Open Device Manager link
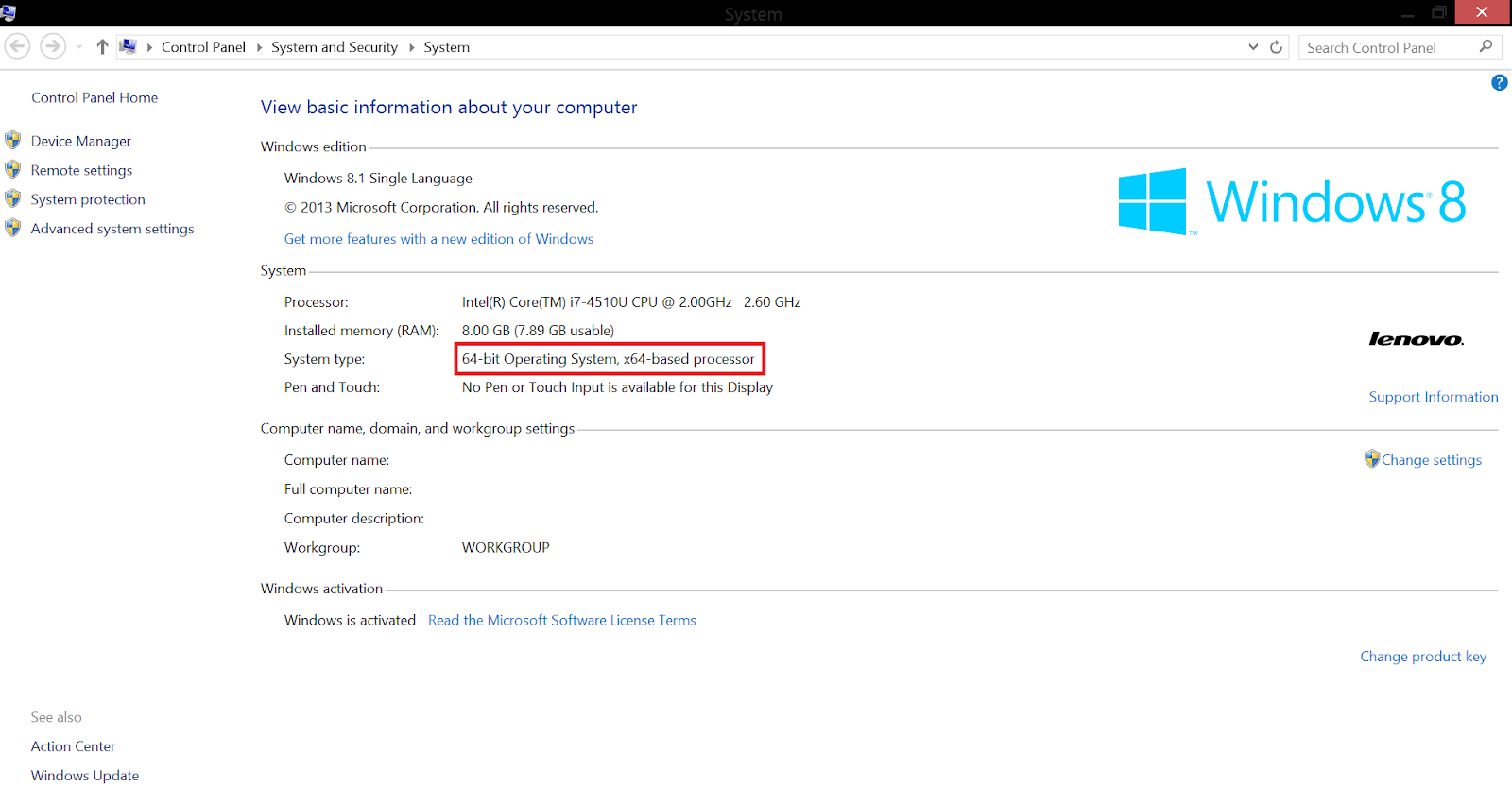Image resolution: width=1512 pixels, height=805 pixels. pos(81,141)
